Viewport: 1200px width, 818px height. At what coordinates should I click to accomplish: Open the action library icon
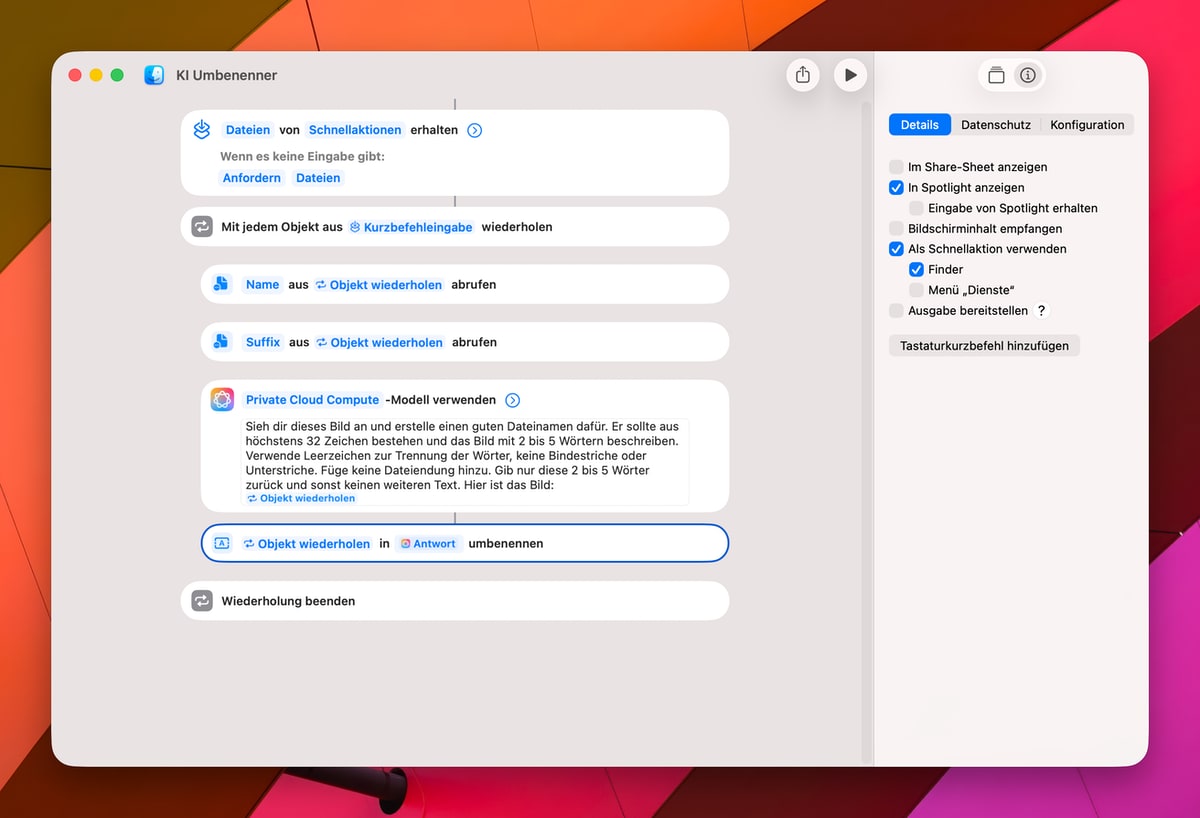pyautogui.click(x=996, y=75)
